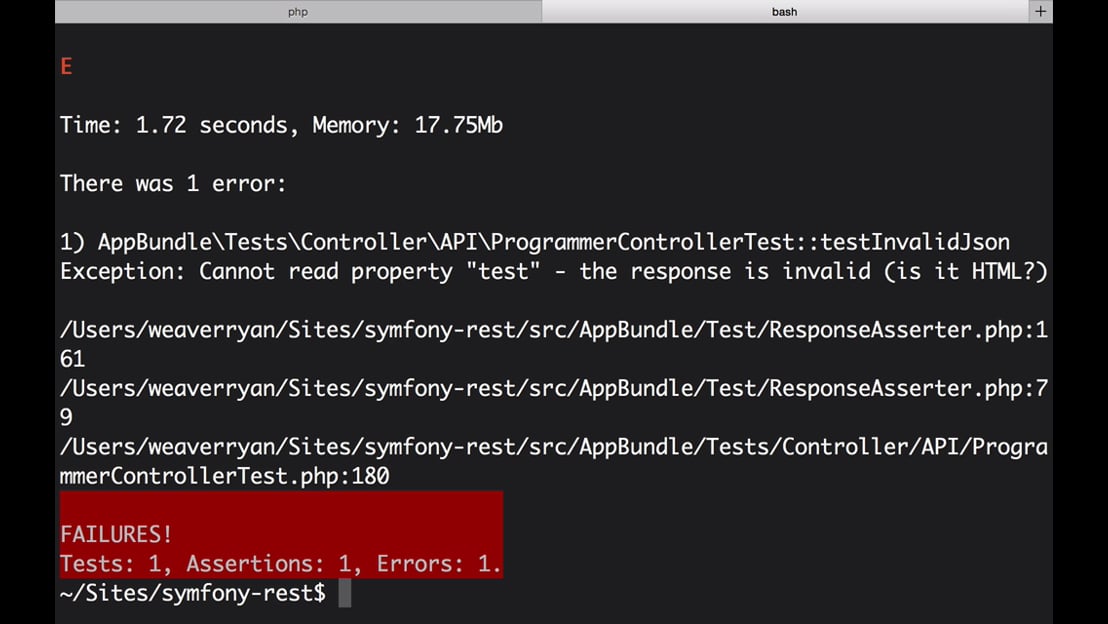
Task: Click the FAILURES! banner text
Action: pyautogui.click(x=116, y=535)
